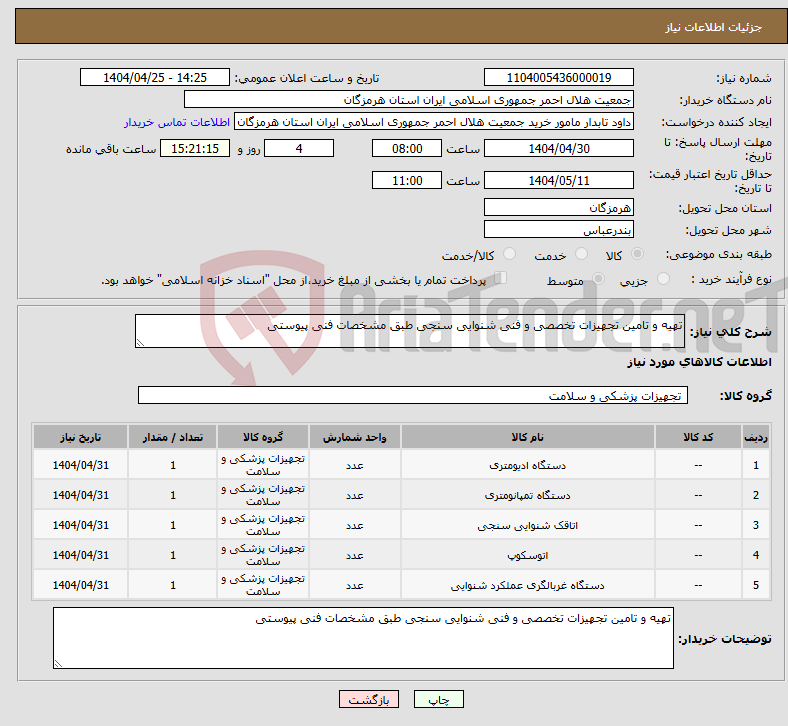Click the remaining time field 15:21:15
Screen dimensions: 788x726
(195, 148)
